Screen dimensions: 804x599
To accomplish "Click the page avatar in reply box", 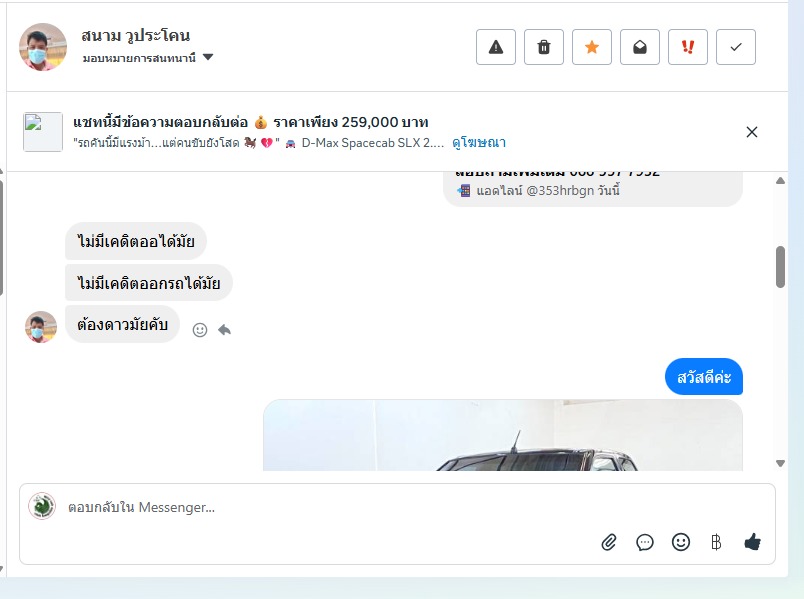I will point(42,506).
